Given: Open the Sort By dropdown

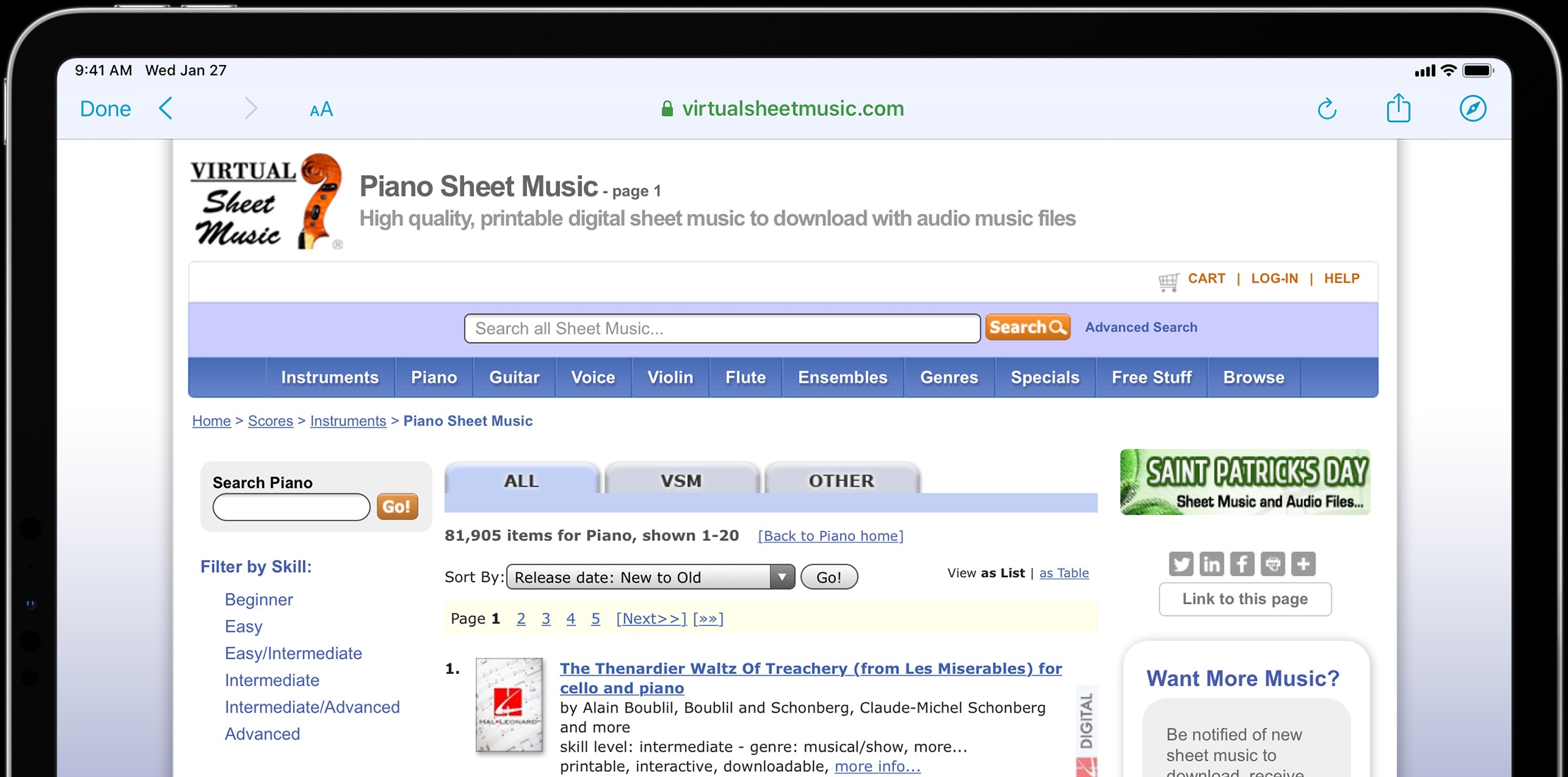Looking at the screenshot, I should pos(651,577).
